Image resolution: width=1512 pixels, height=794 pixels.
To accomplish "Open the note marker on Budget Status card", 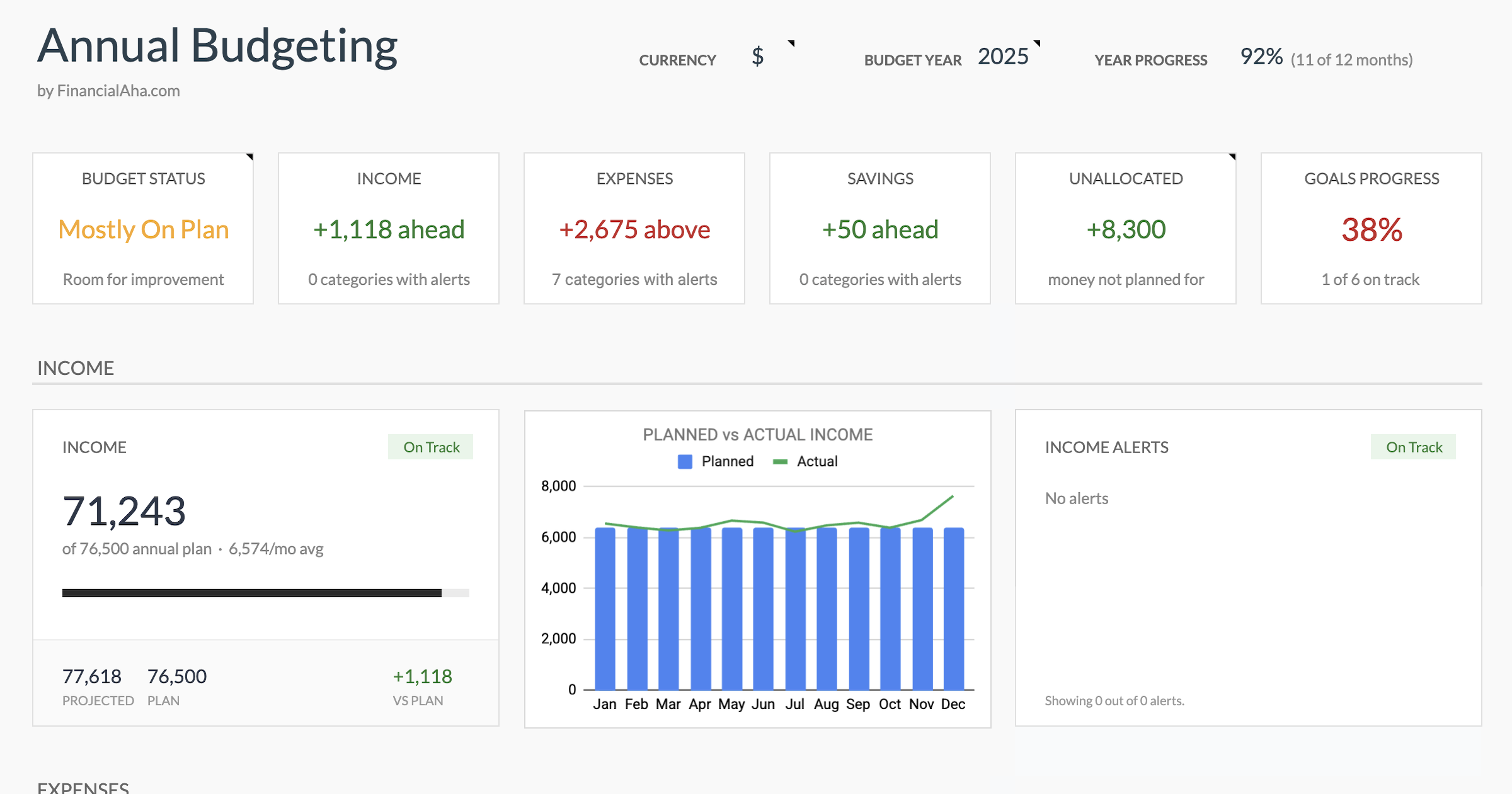I will pos(249,158).
